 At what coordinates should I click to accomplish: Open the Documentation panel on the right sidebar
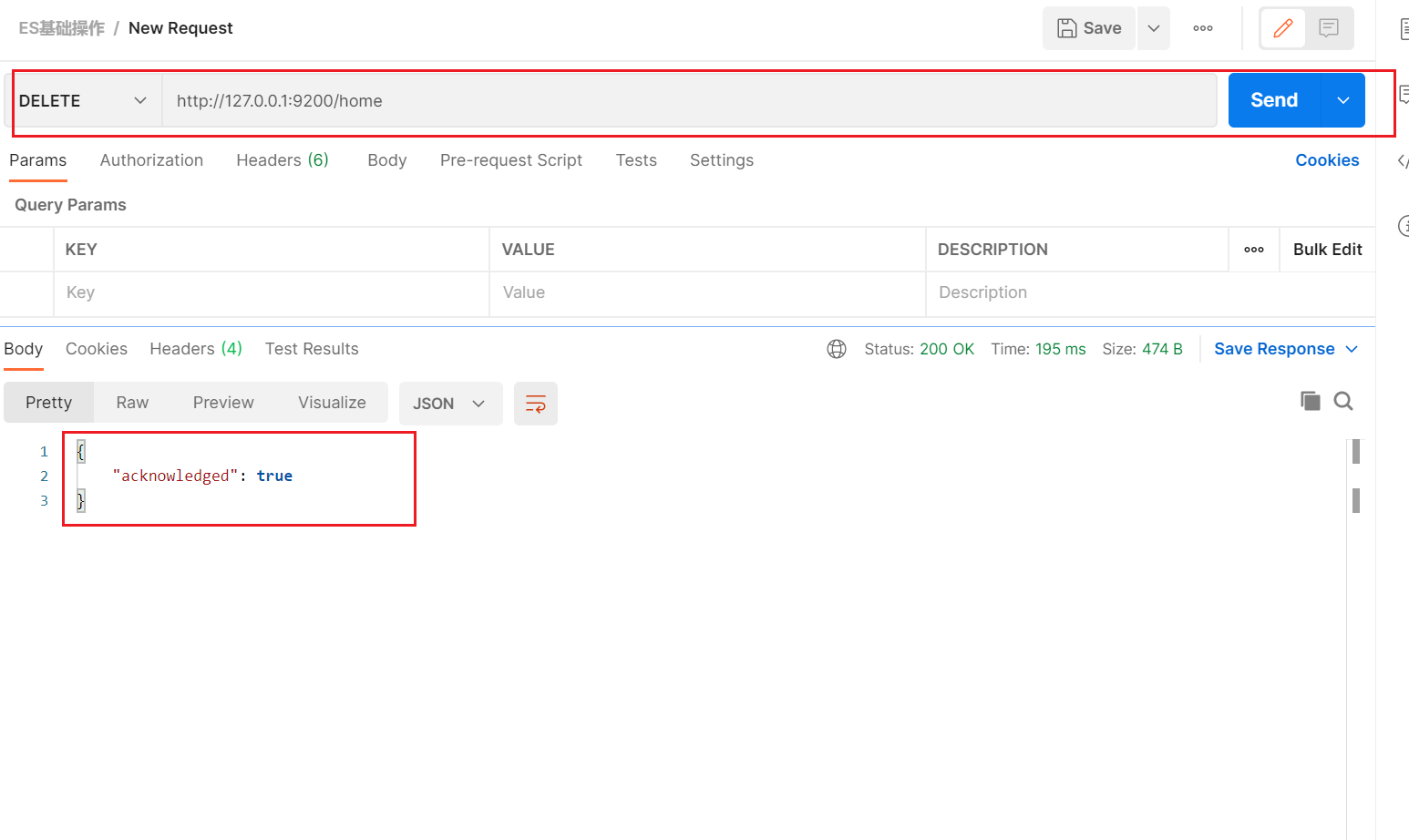pos(1404,27)
